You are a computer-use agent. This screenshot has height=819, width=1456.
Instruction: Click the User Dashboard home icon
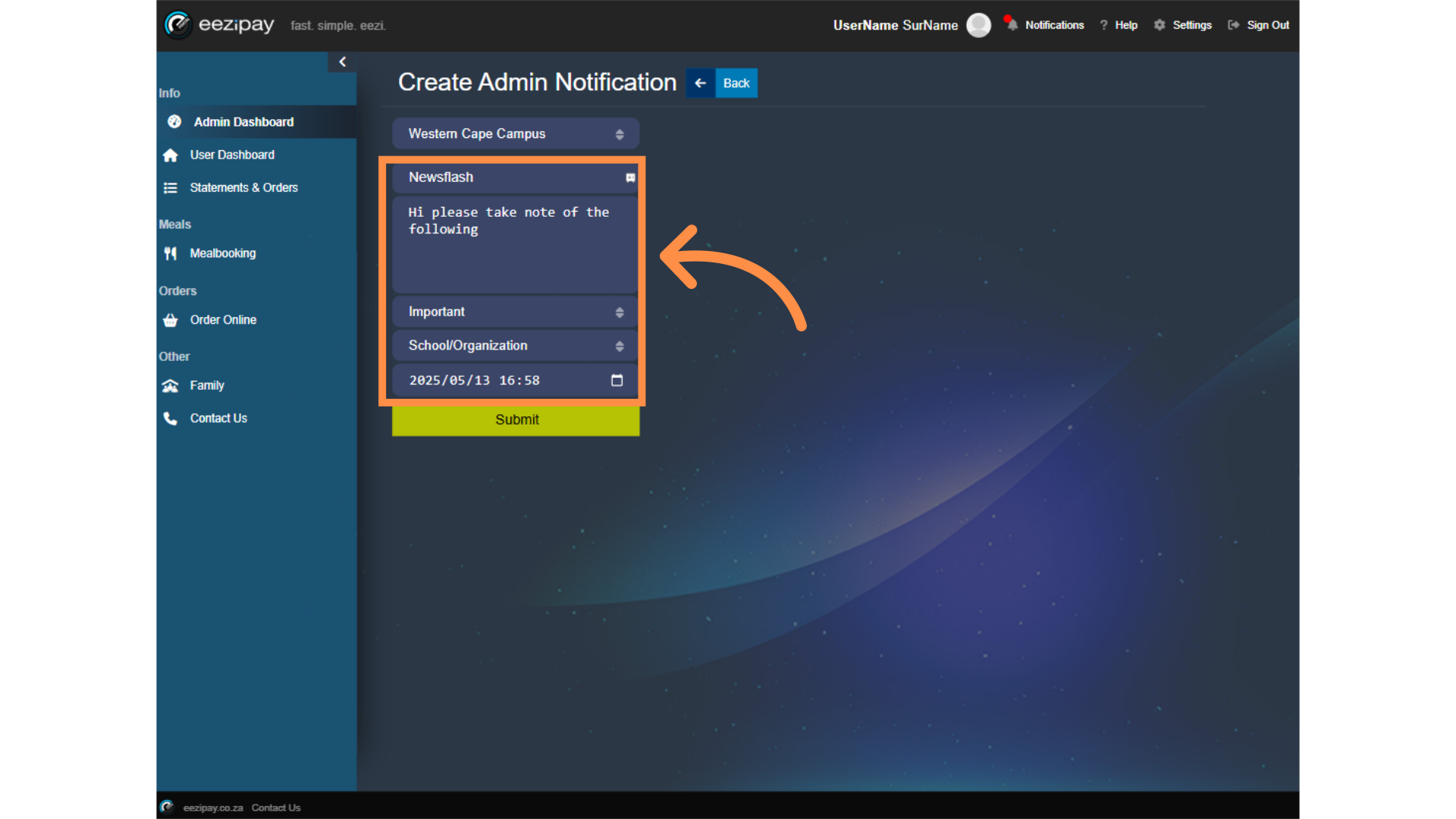click(171, 155)
